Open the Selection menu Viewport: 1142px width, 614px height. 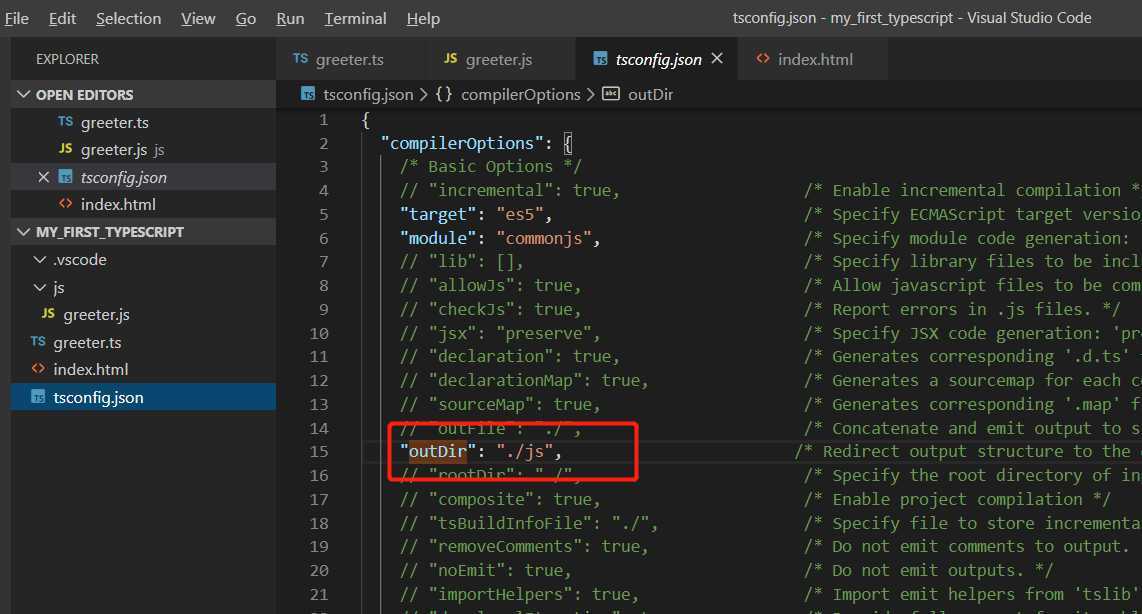128,18
